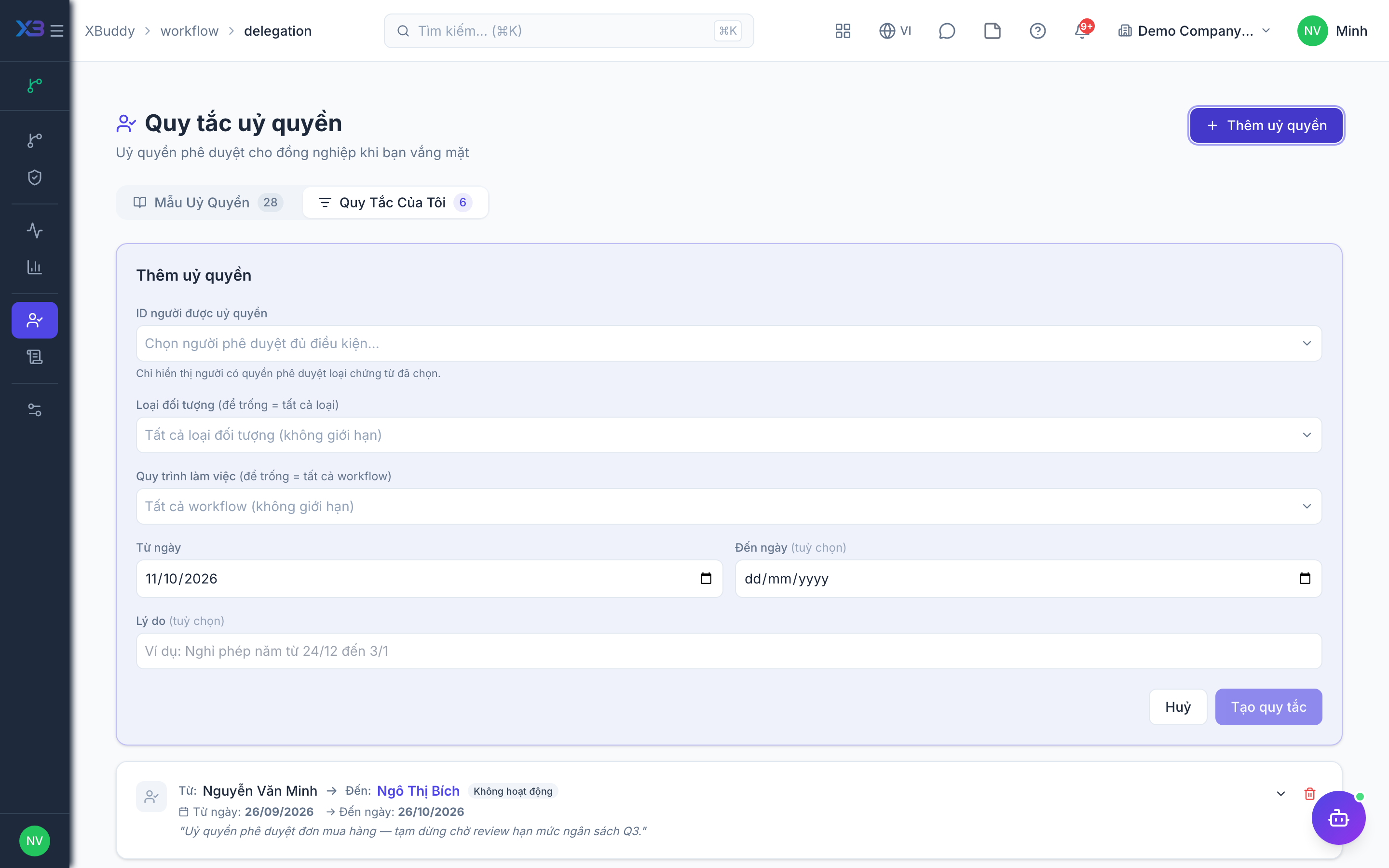1389x868 pixels.
Task: Click the XBuddy X3 logo
Action: click(x=29, y=30)
